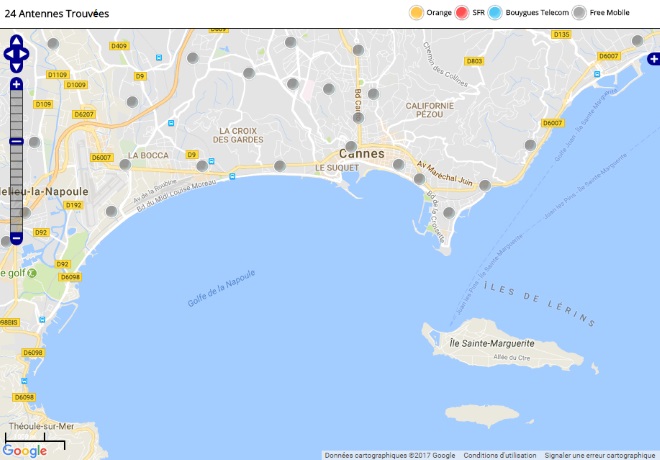
Task: Open the Conditions d'utilisation link
Action: [500, 455]
